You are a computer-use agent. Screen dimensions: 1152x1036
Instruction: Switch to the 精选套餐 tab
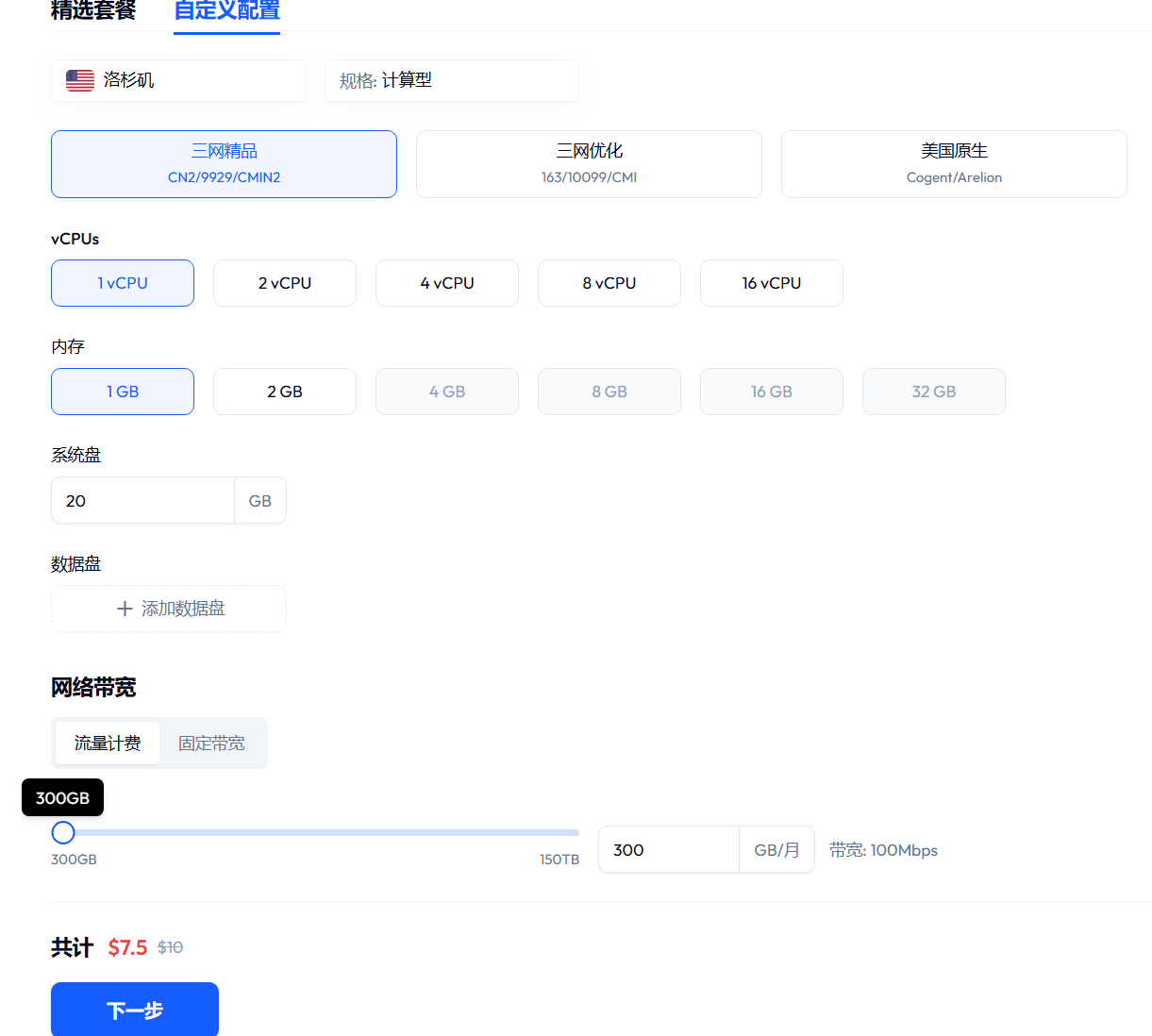coord(93,11)
